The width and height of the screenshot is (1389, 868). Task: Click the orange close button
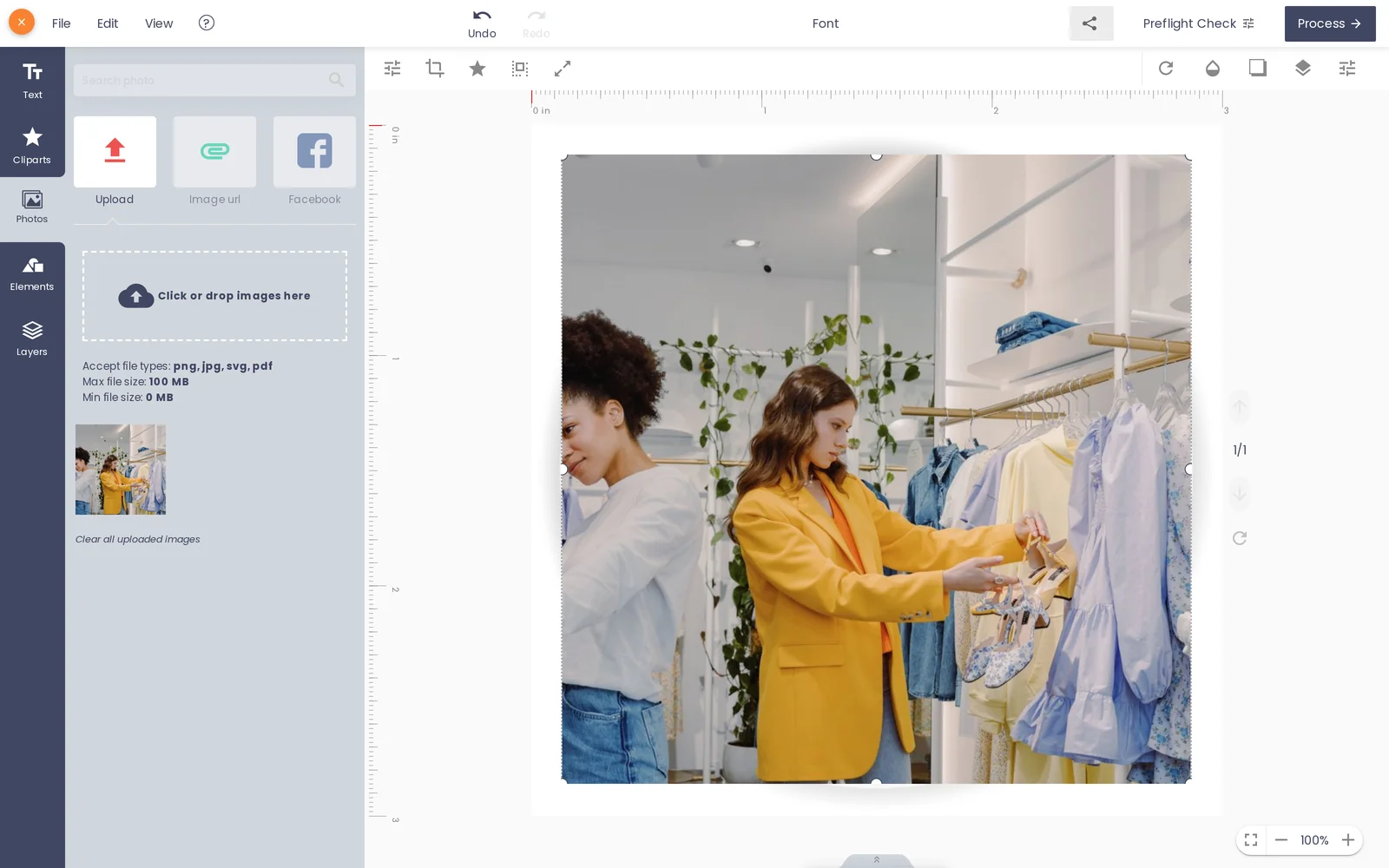click(x=22, y=22)
